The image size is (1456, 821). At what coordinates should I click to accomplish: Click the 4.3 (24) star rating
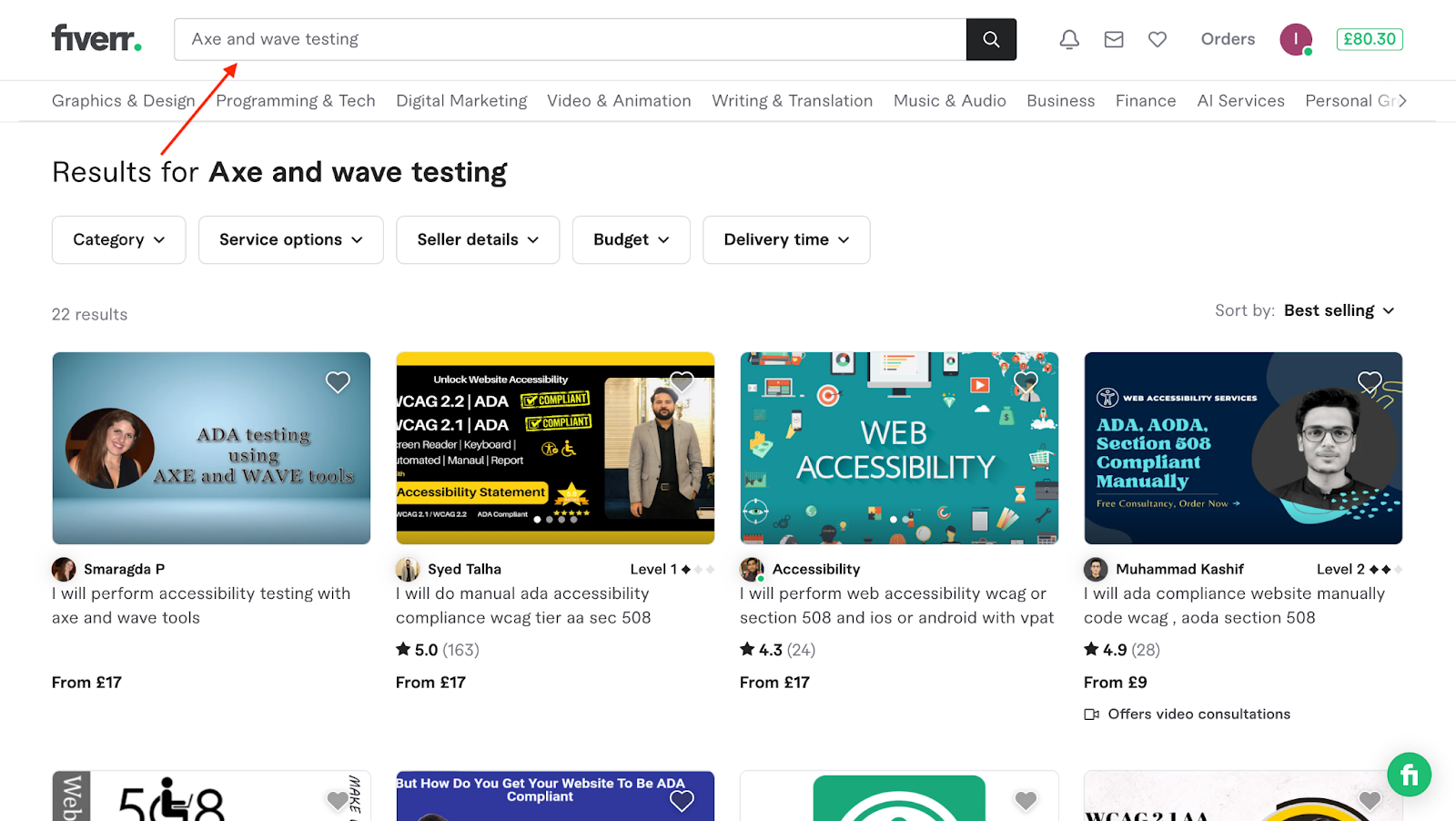778,650
